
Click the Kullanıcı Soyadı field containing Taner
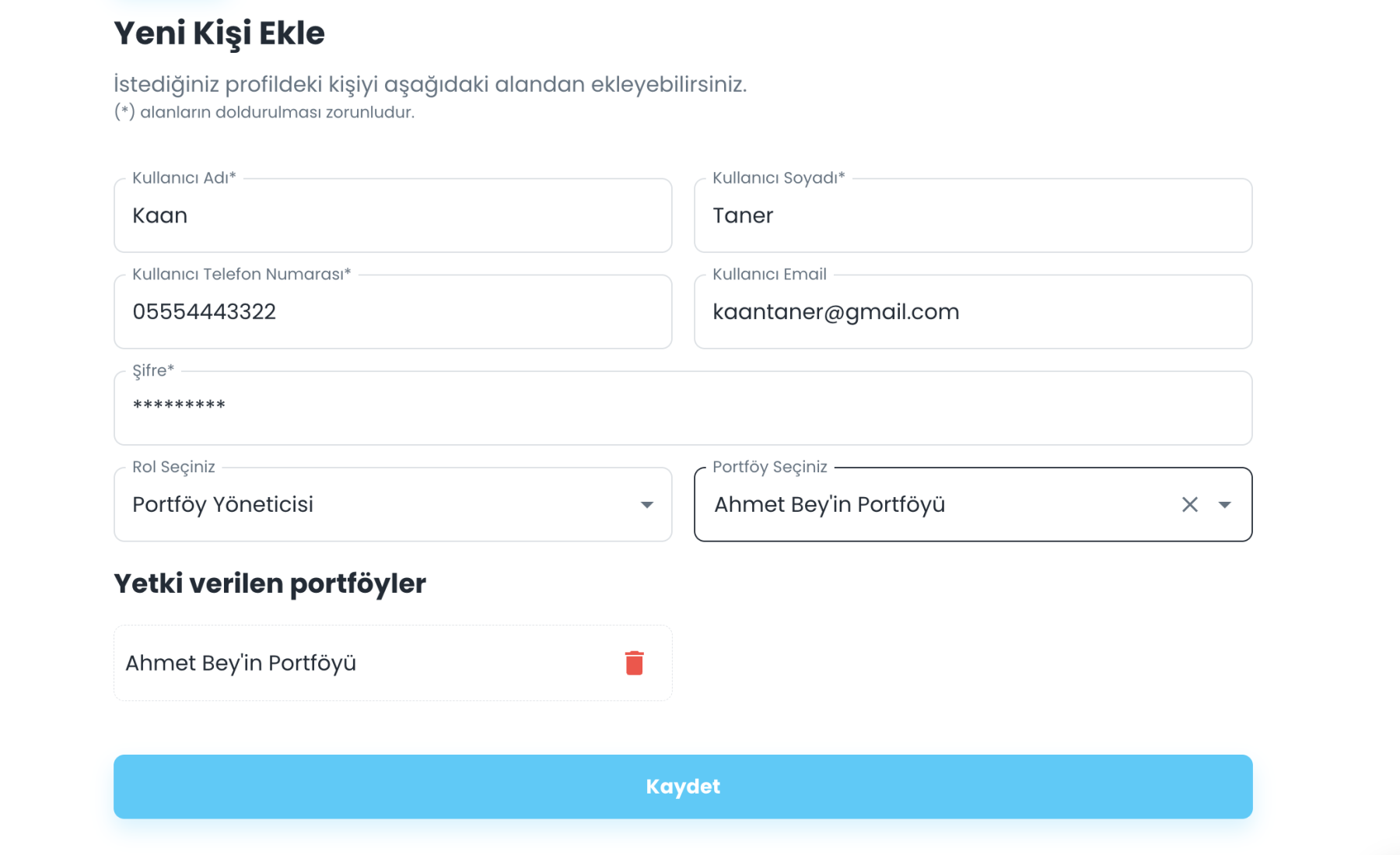click(973, 216)
